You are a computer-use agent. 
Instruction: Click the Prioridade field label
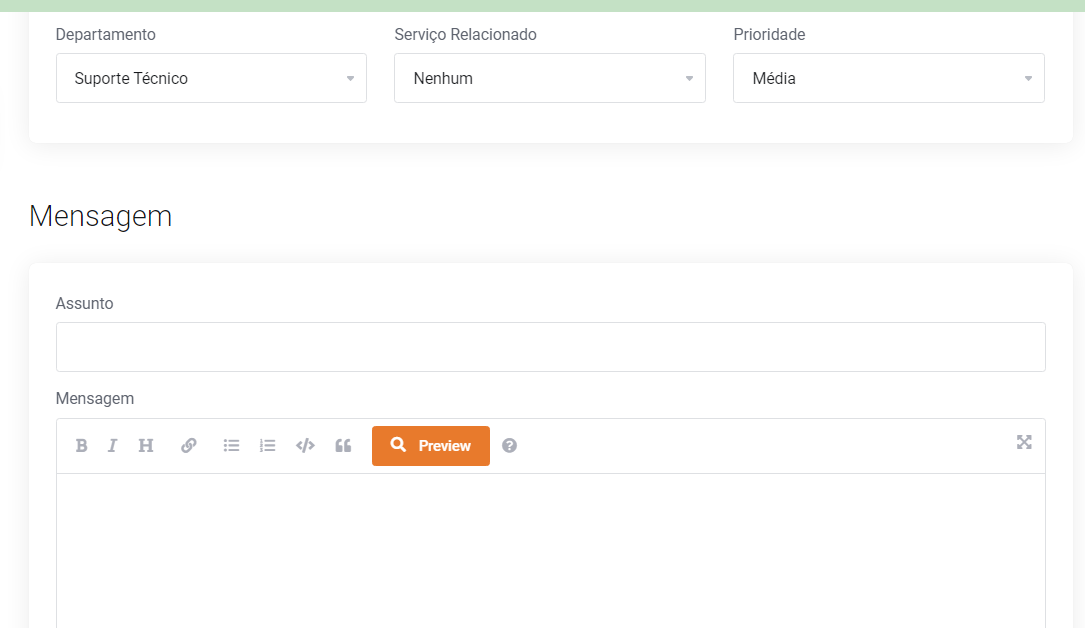pyautogui.click(x=769, y=35)
